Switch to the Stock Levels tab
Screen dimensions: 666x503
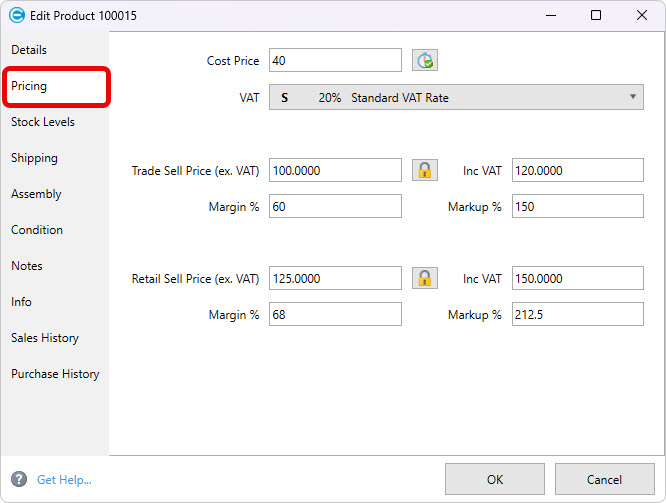43,122
